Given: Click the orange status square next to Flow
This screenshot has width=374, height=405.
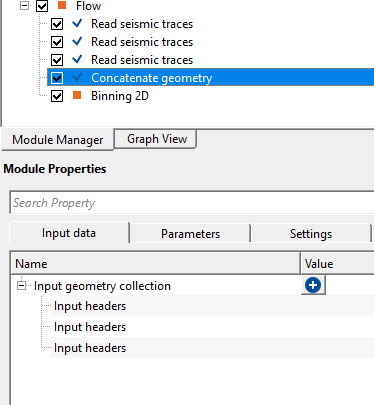Looking at the screenshot, I should [x=62, y=5].
